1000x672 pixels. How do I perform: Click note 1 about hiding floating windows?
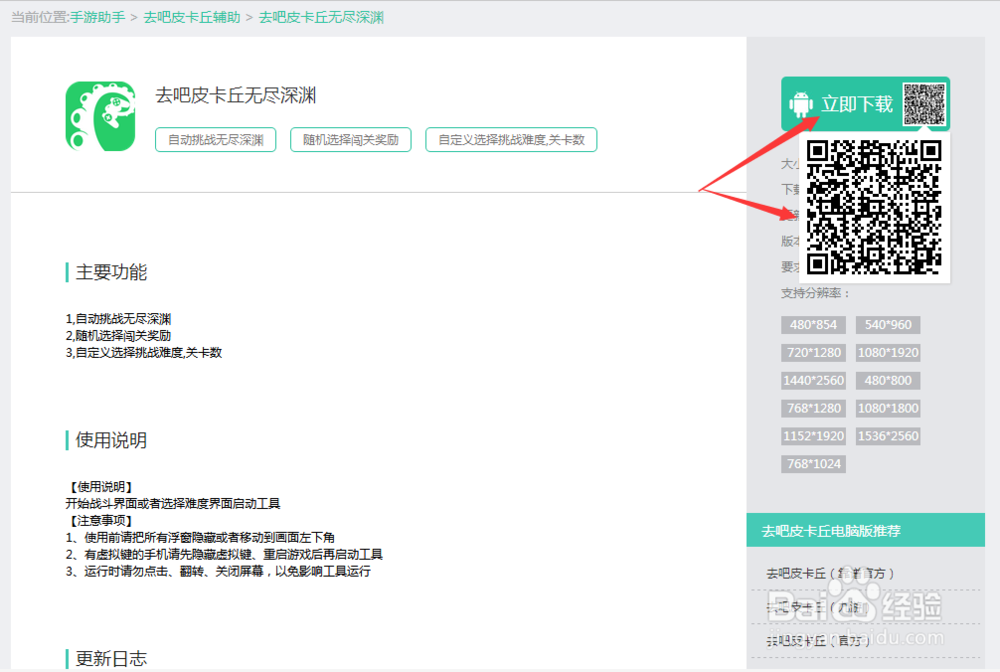(200, 537)
